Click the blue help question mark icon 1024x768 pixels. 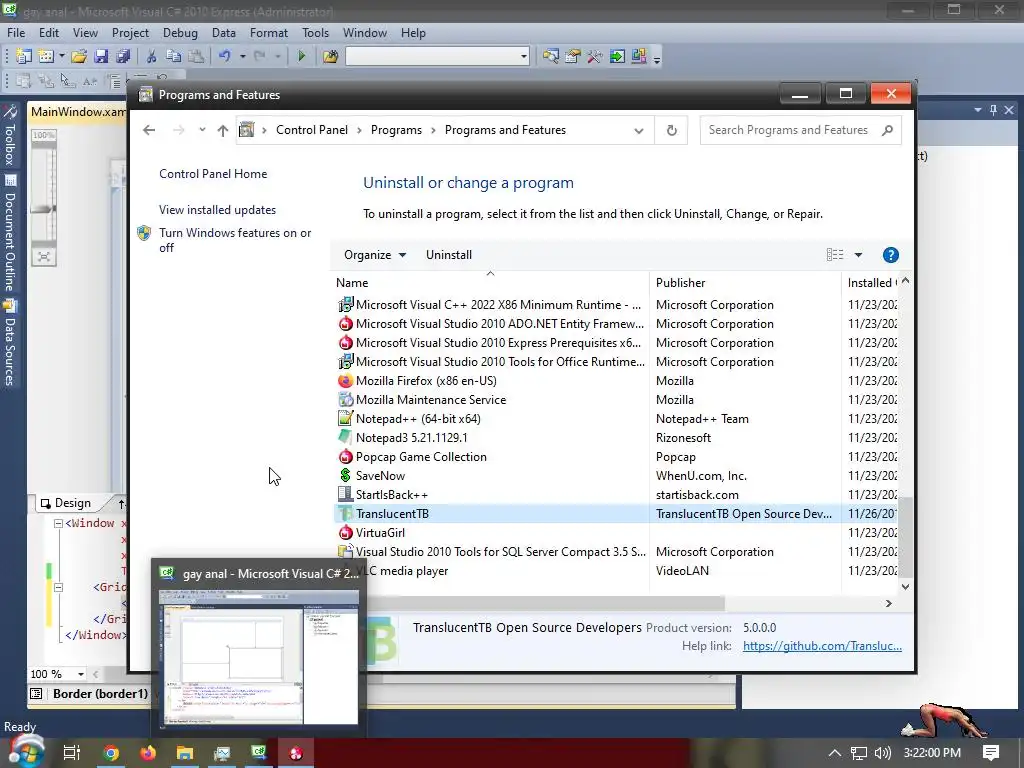coord(890,255)
